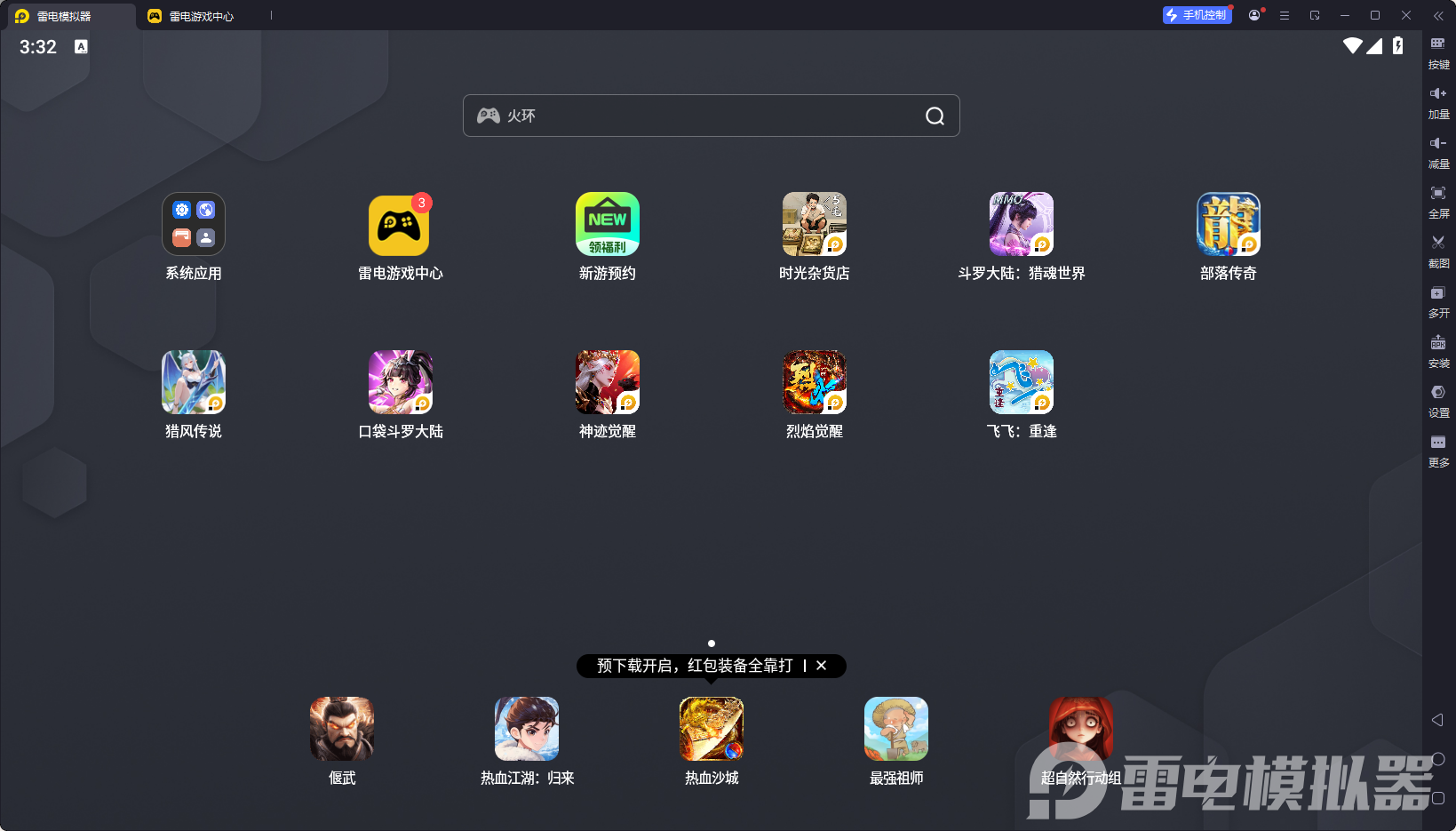
Task: Click the 预下载开启，红包装备全靠打 promo text
Action: 695,666
